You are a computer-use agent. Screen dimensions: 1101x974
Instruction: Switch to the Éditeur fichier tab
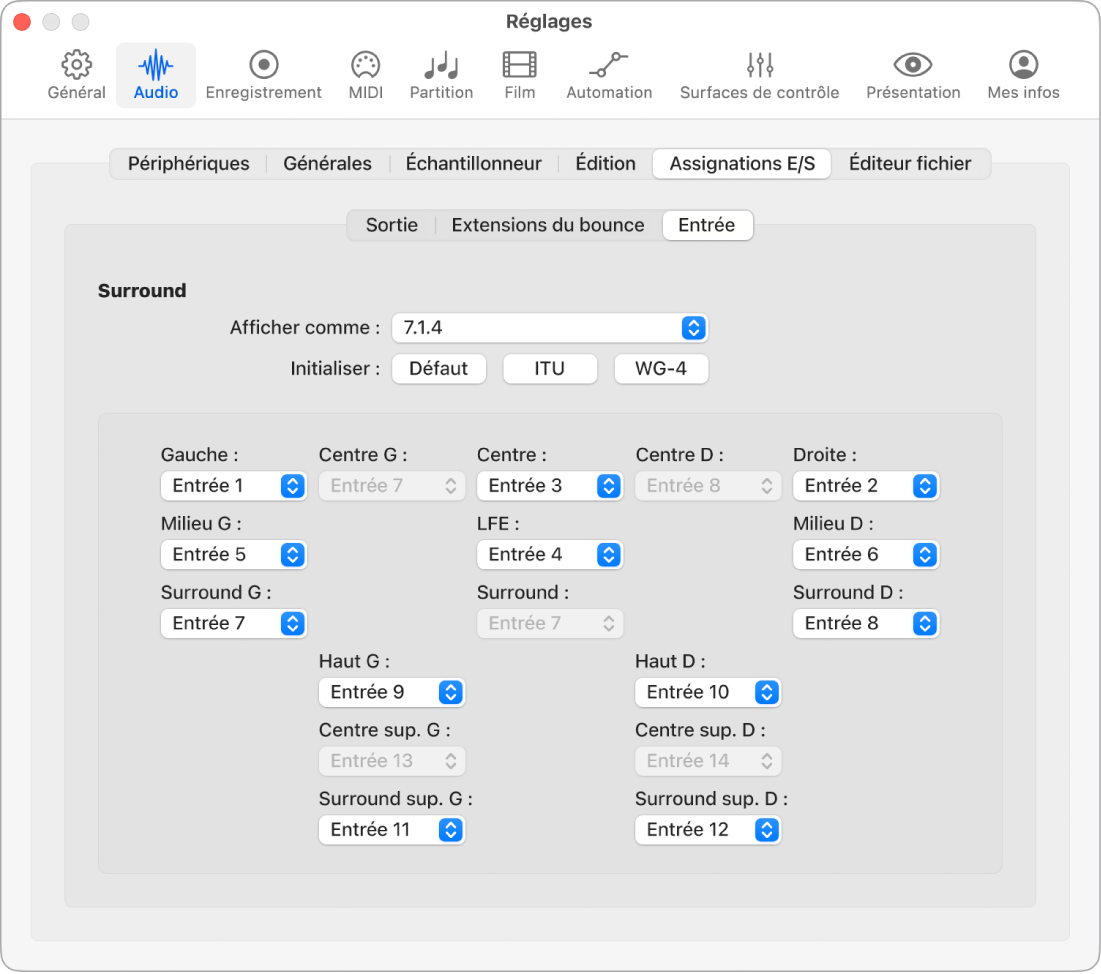click(x=910, y=164)
